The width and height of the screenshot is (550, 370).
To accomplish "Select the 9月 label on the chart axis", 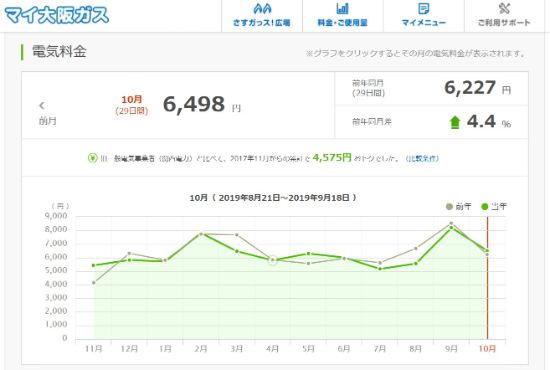I will (451, 349).
